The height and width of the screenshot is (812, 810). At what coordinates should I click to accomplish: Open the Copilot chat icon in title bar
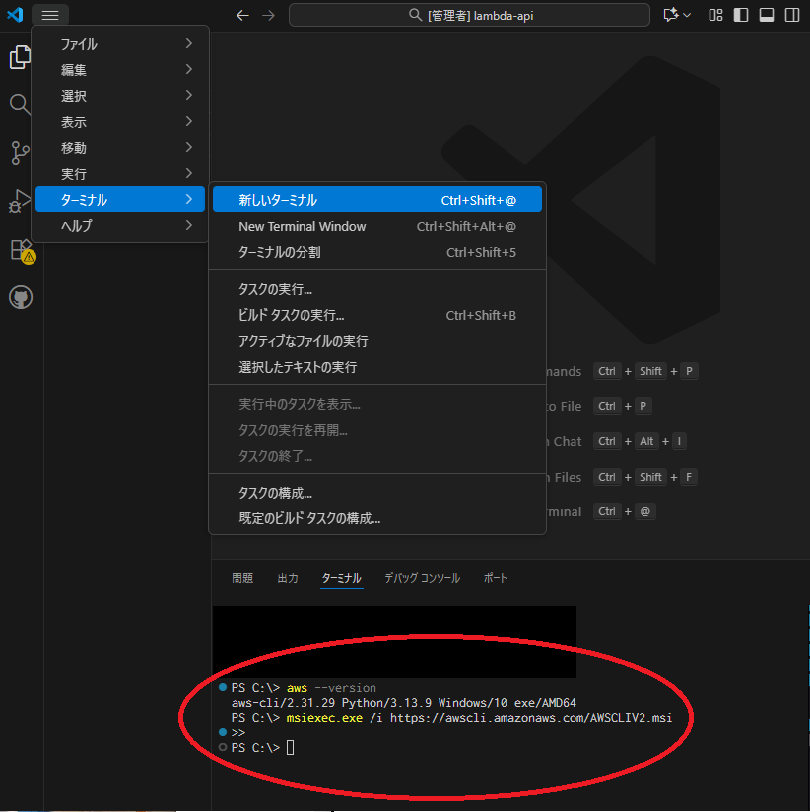pyautogui.click(x=671, y=15)
